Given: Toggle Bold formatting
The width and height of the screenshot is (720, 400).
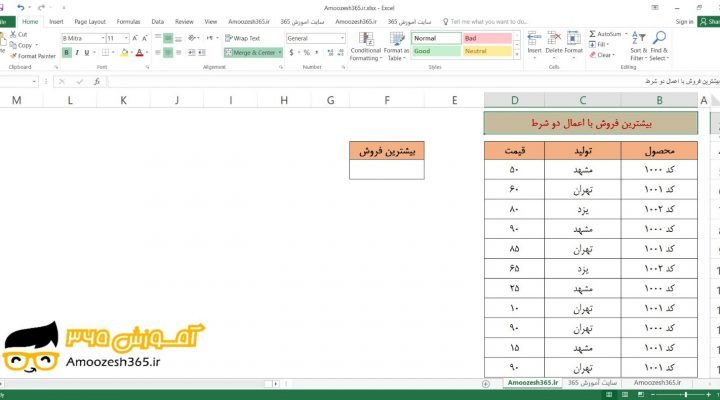Looking at the screenshot, I should click(67, 53).
